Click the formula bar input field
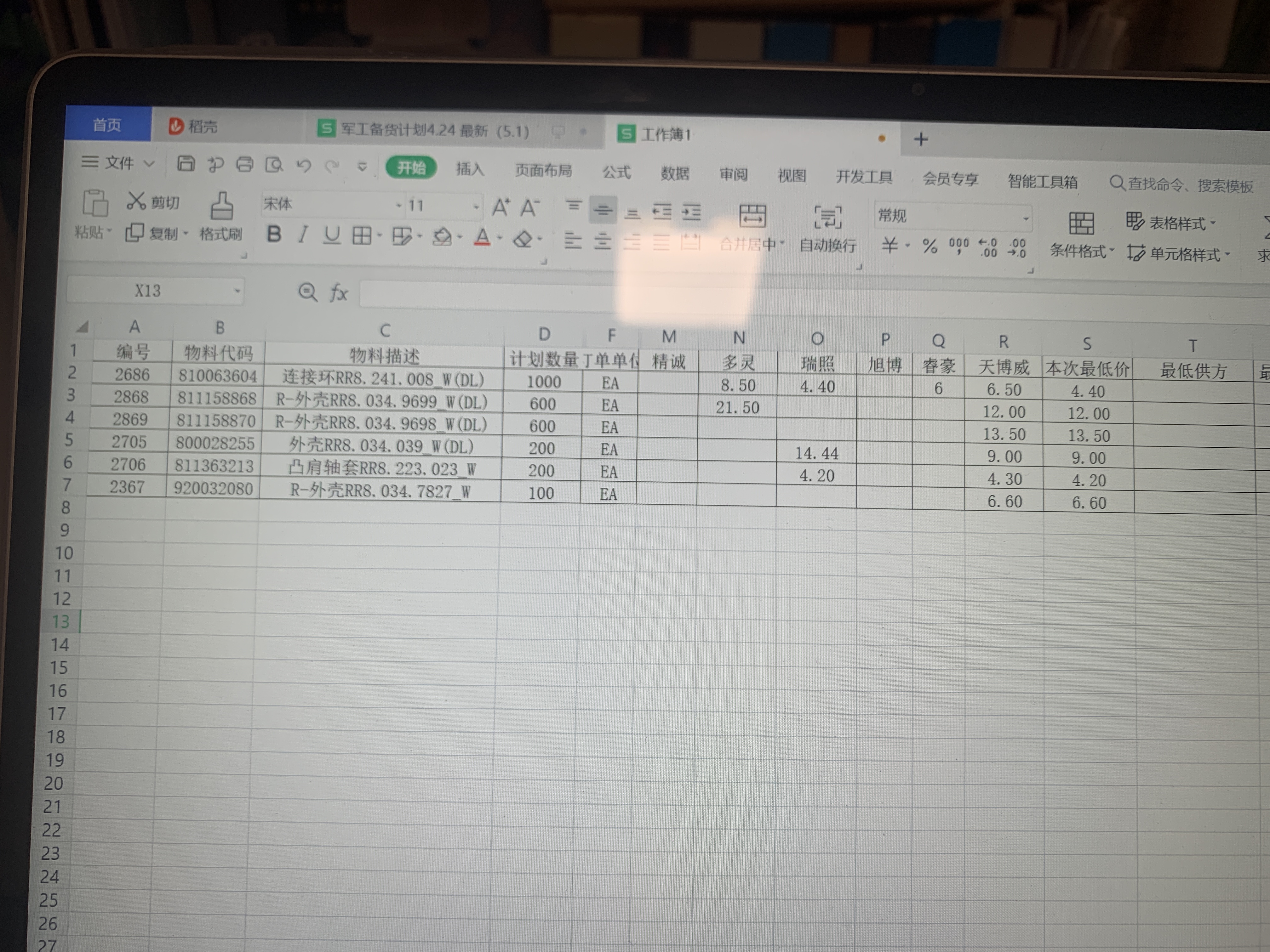1270x952 pixels. click(x=488, y=294)
